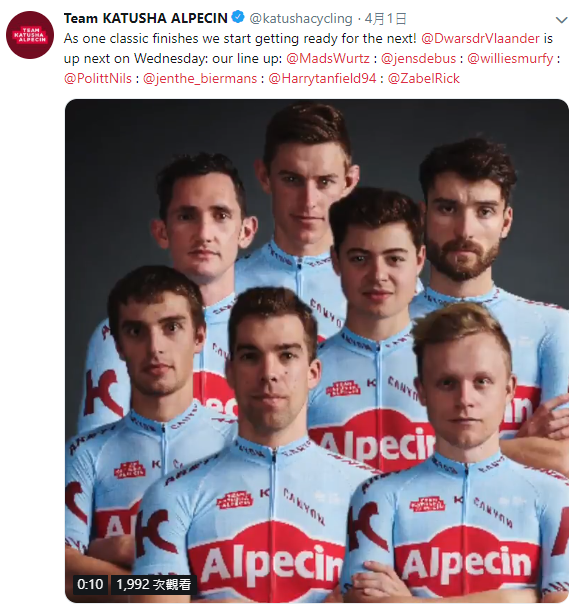Open the Team KATUSHA ALPECIN display name

pos(145,18)
